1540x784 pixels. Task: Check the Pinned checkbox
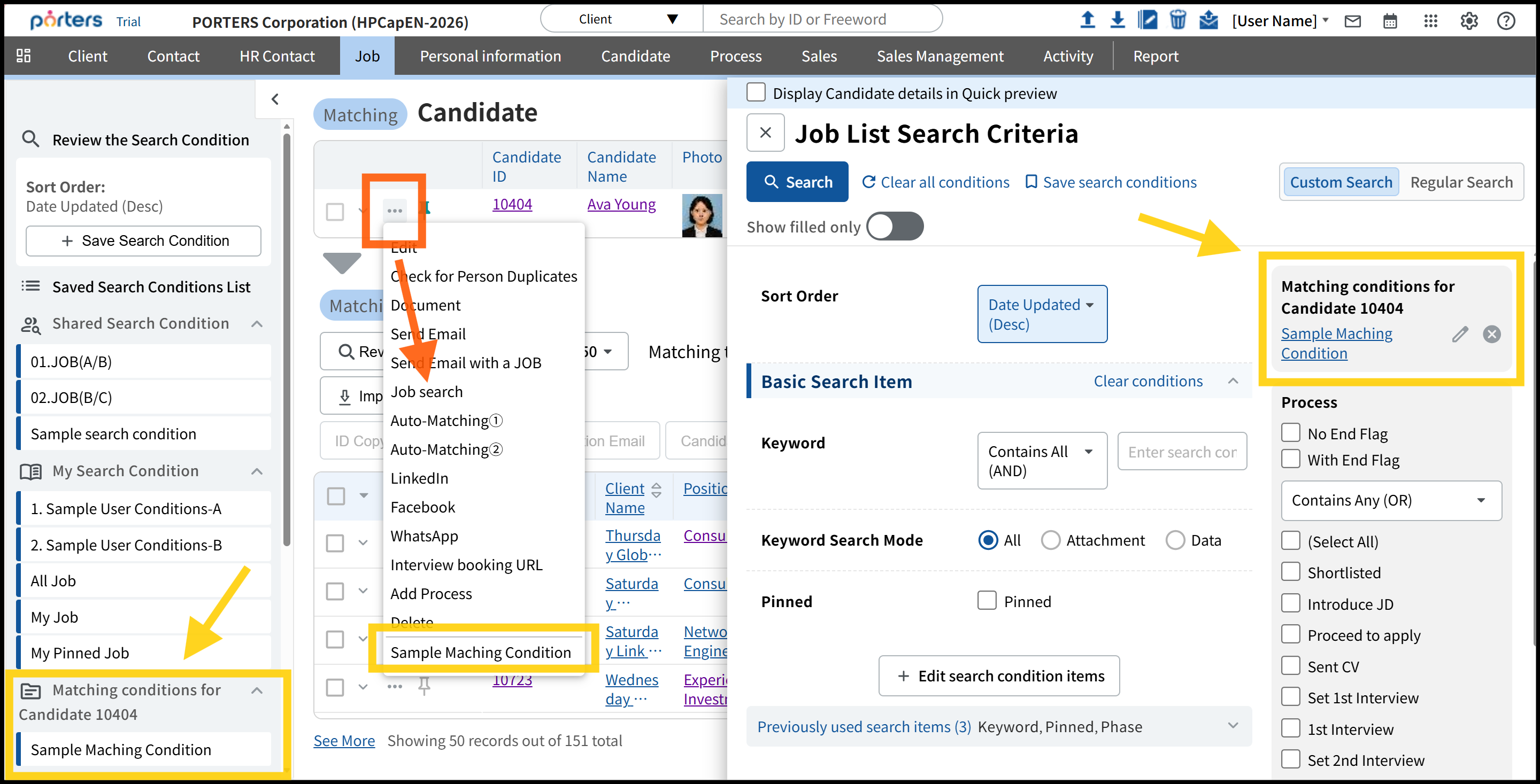(x=987, y=600)
